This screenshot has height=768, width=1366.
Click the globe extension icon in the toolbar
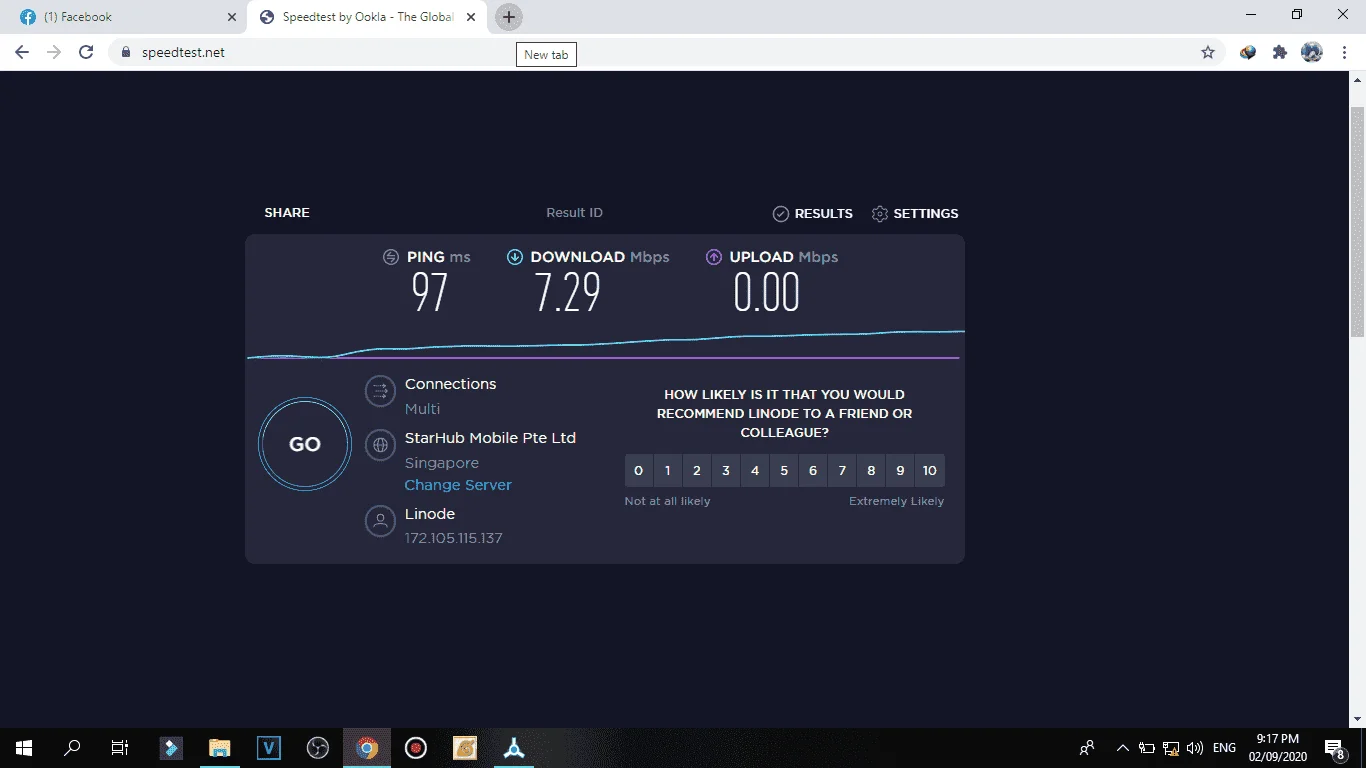[1248, 52]
